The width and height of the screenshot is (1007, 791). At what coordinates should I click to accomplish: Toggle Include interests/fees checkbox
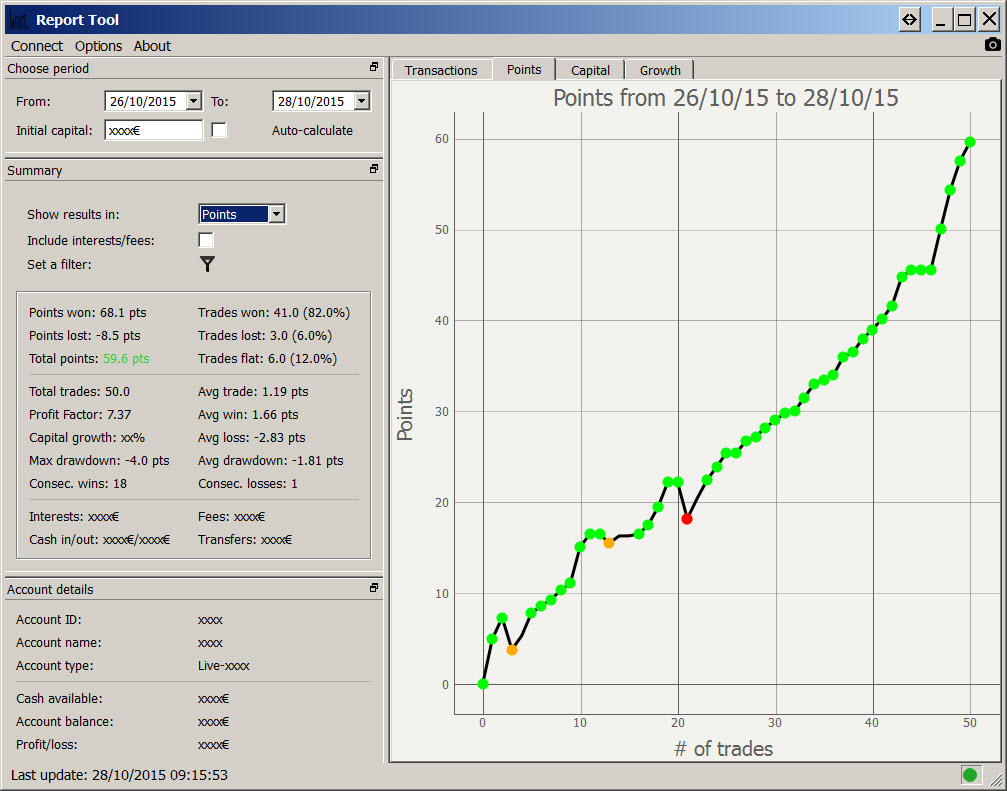206,240
